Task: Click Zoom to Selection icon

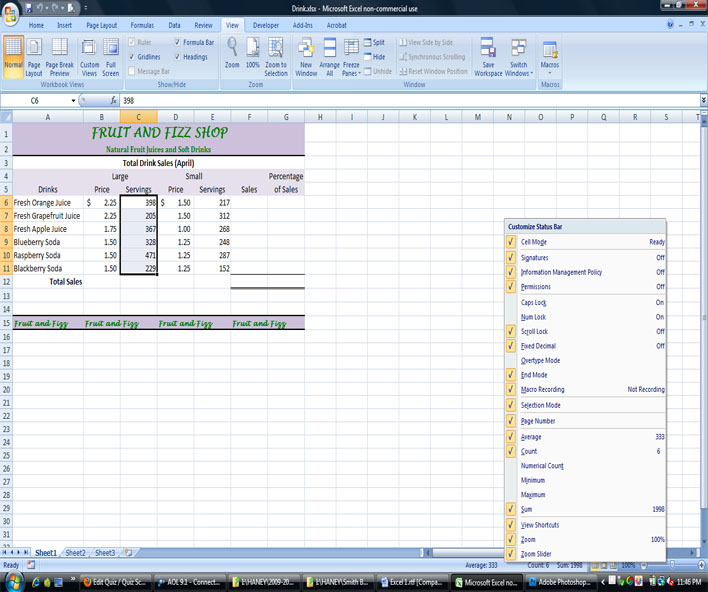Action: [276, 56]
